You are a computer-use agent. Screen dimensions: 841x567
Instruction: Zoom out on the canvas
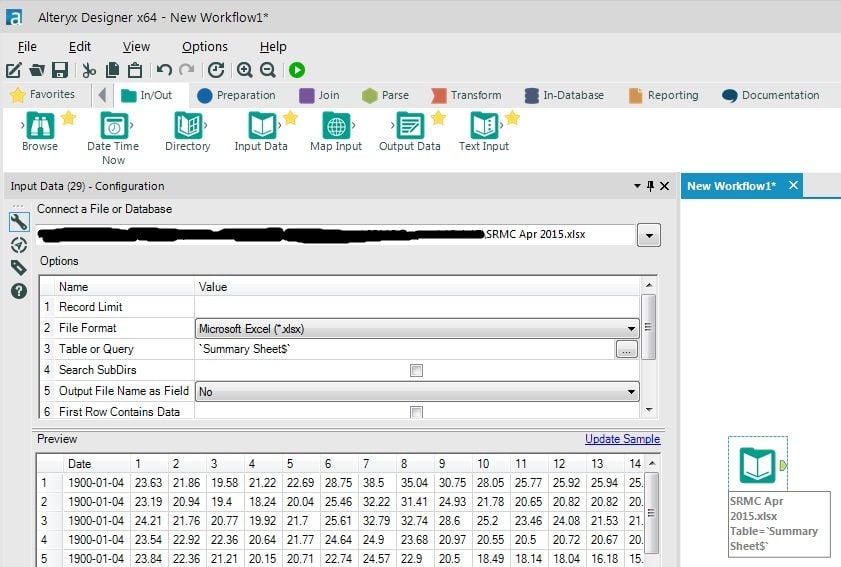coord(268,70)
